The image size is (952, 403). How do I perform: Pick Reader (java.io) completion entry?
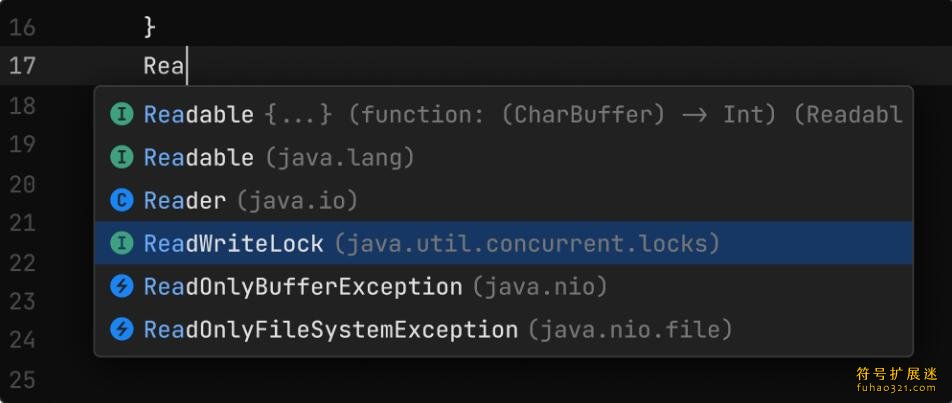pos(503,200)
